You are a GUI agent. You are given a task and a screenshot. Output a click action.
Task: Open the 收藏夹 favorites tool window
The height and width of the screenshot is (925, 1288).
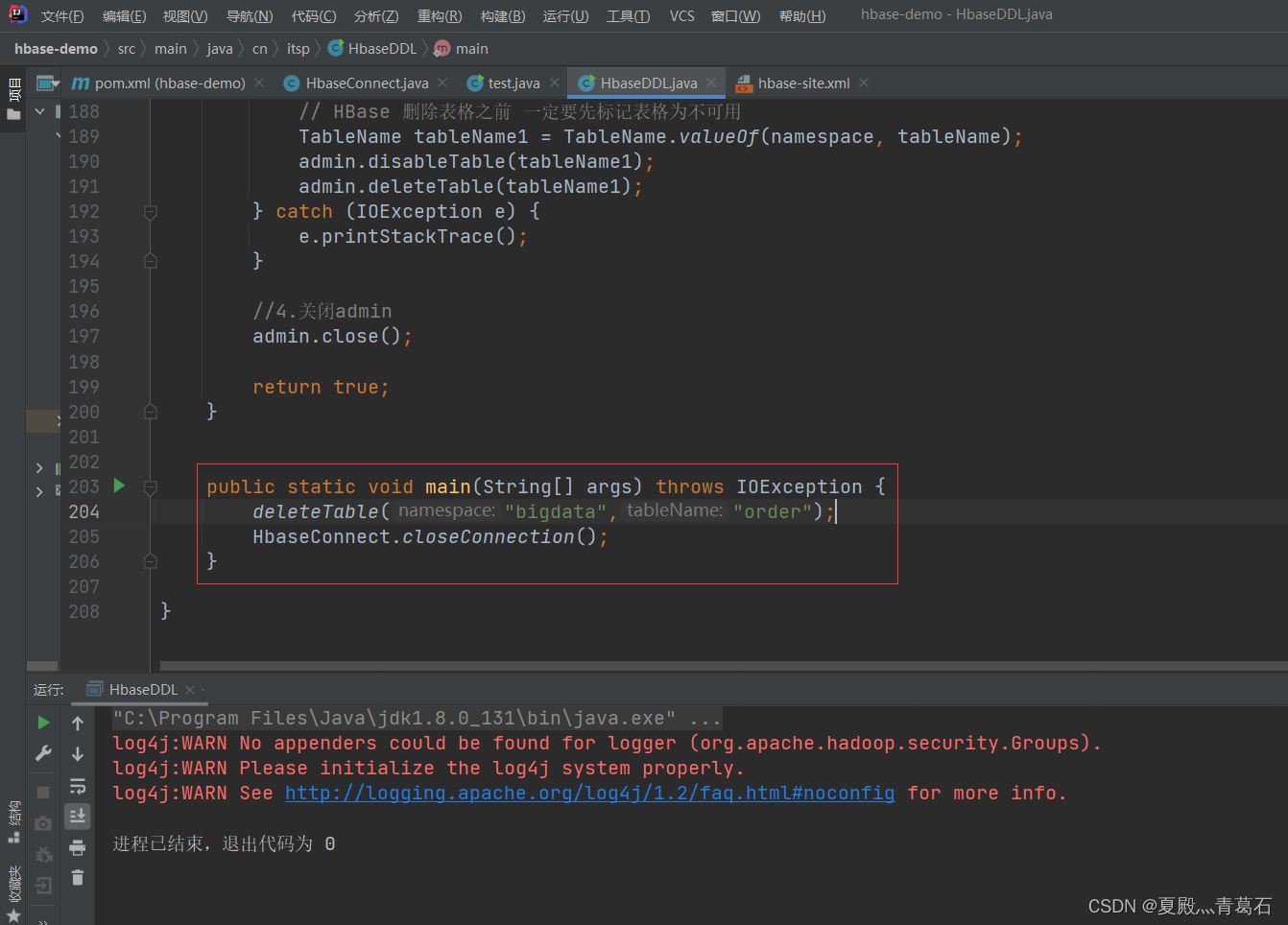(x=13, y=892)
